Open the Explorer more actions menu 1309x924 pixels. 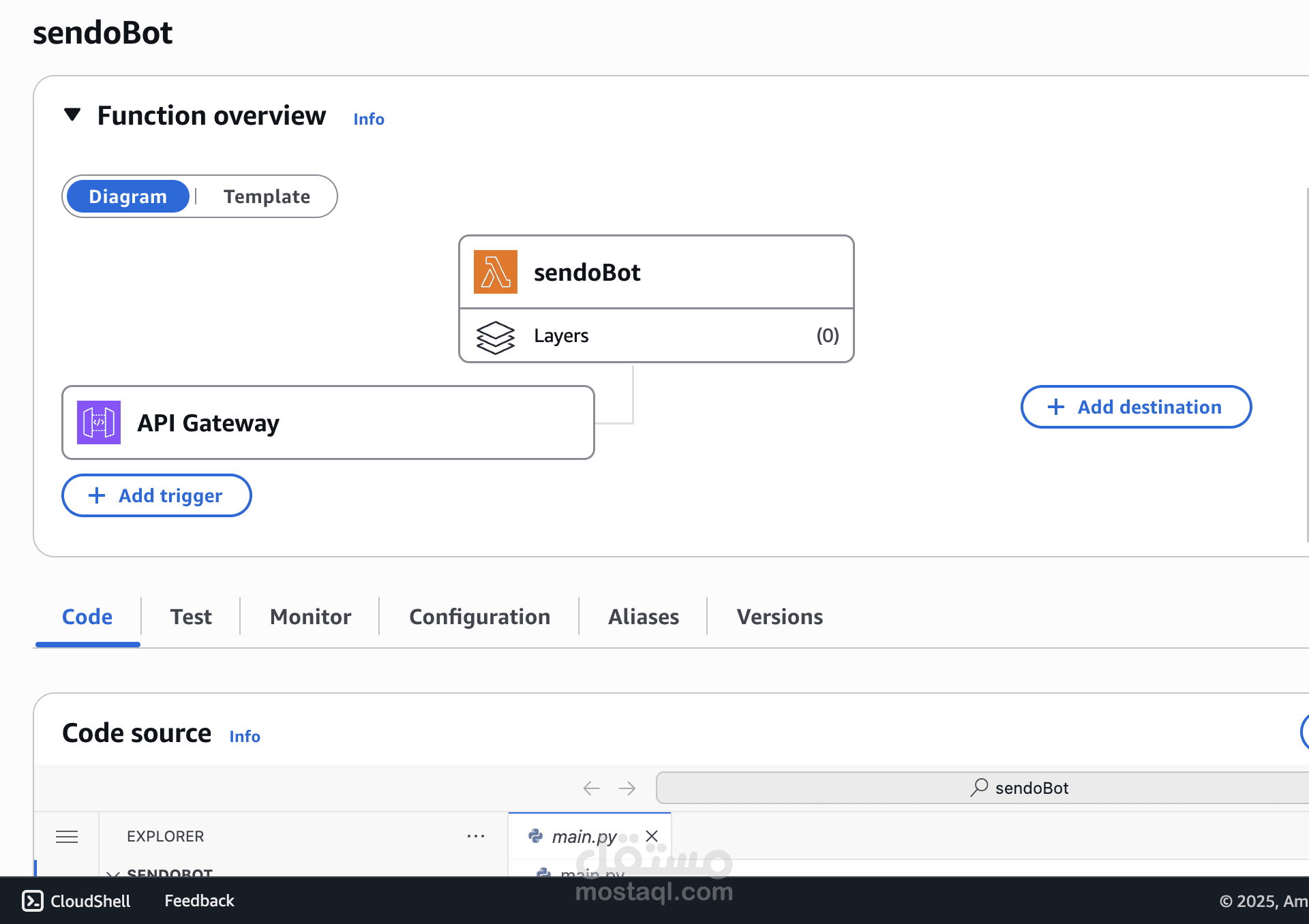[x=476, y=836]
